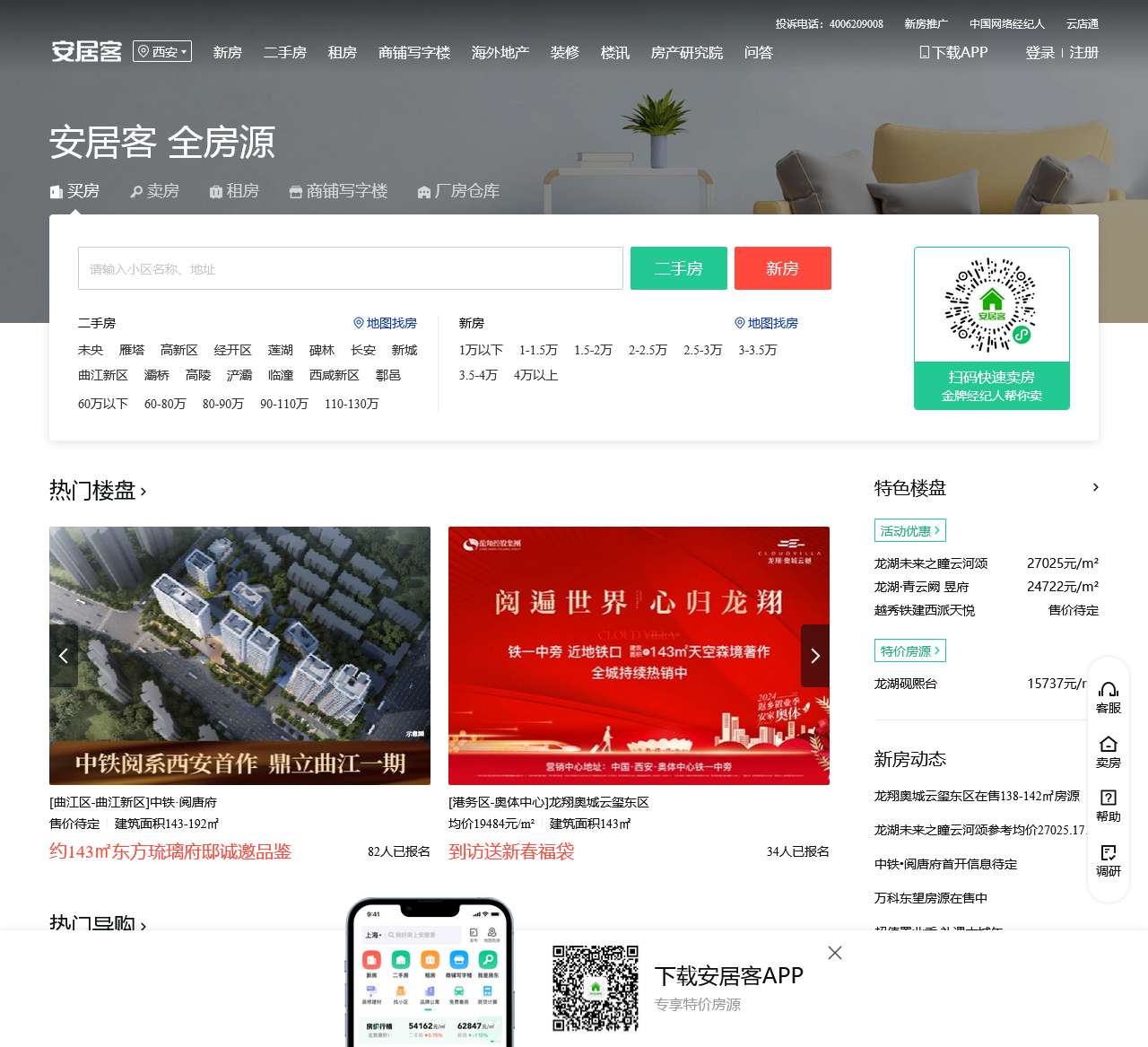1148x1047 pixels.
Task: Open the 客服 headset icon in sidebar
Action: point(1109,697)
